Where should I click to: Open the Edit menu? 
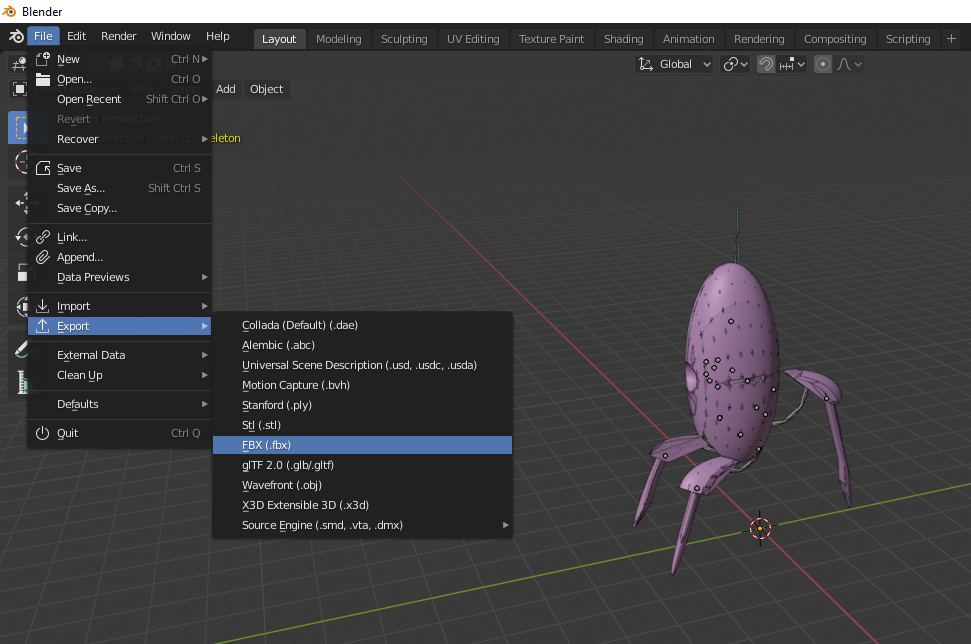76,36
